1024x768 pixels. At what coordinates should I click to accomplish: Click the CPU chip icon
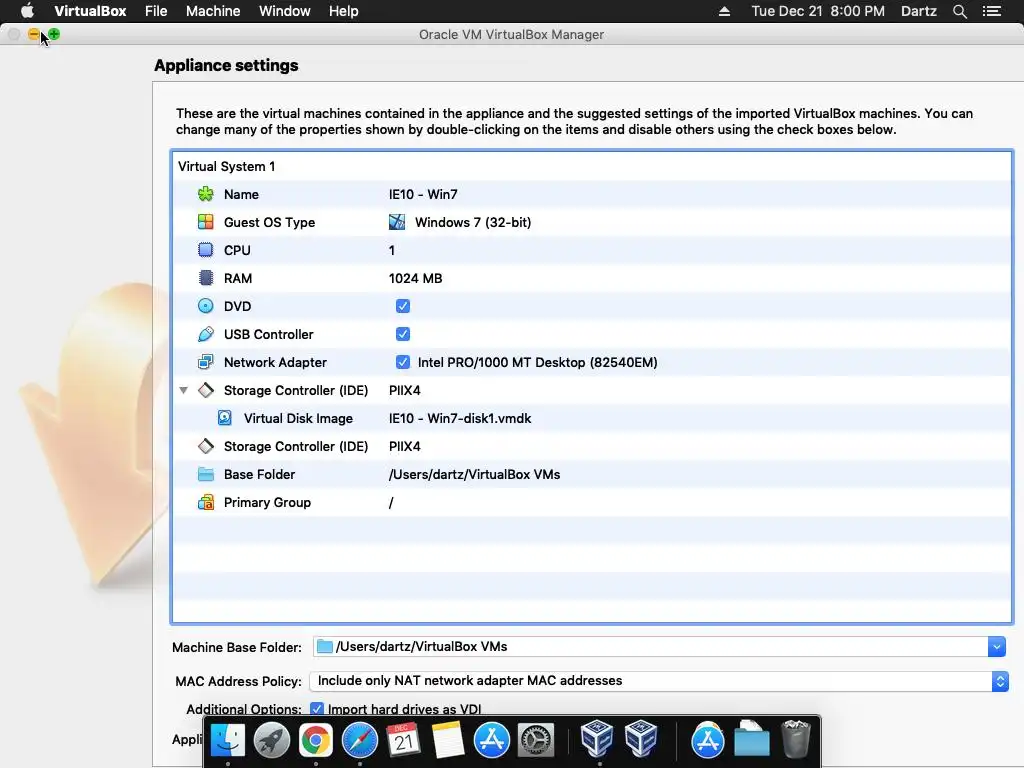(x=206, y=250)
